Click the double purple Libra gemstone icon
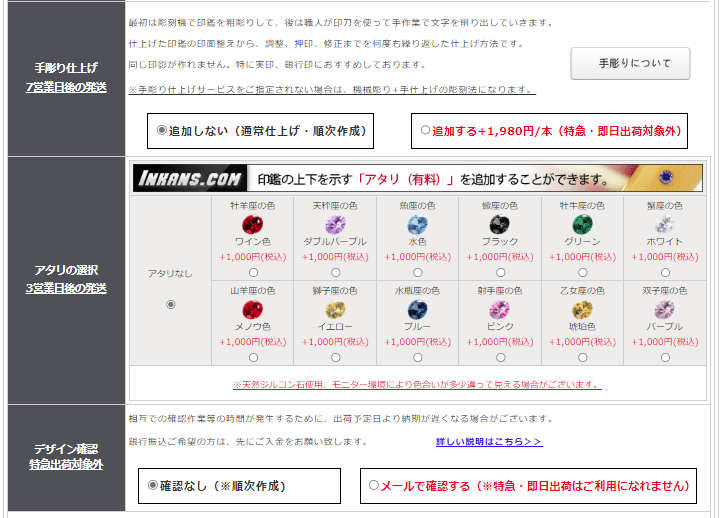 click(x=335, y=225)
